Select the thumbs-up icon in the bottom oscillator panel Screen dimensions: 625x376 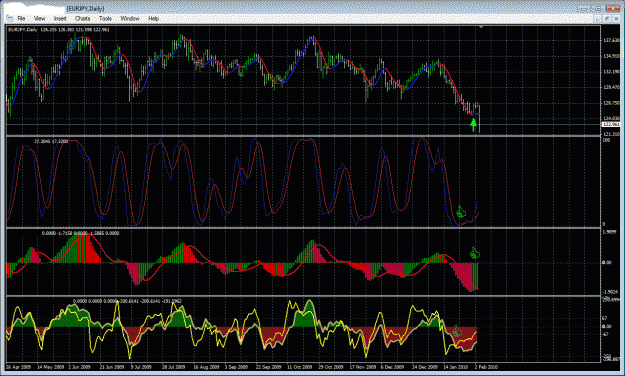click(x=457, y=331)
